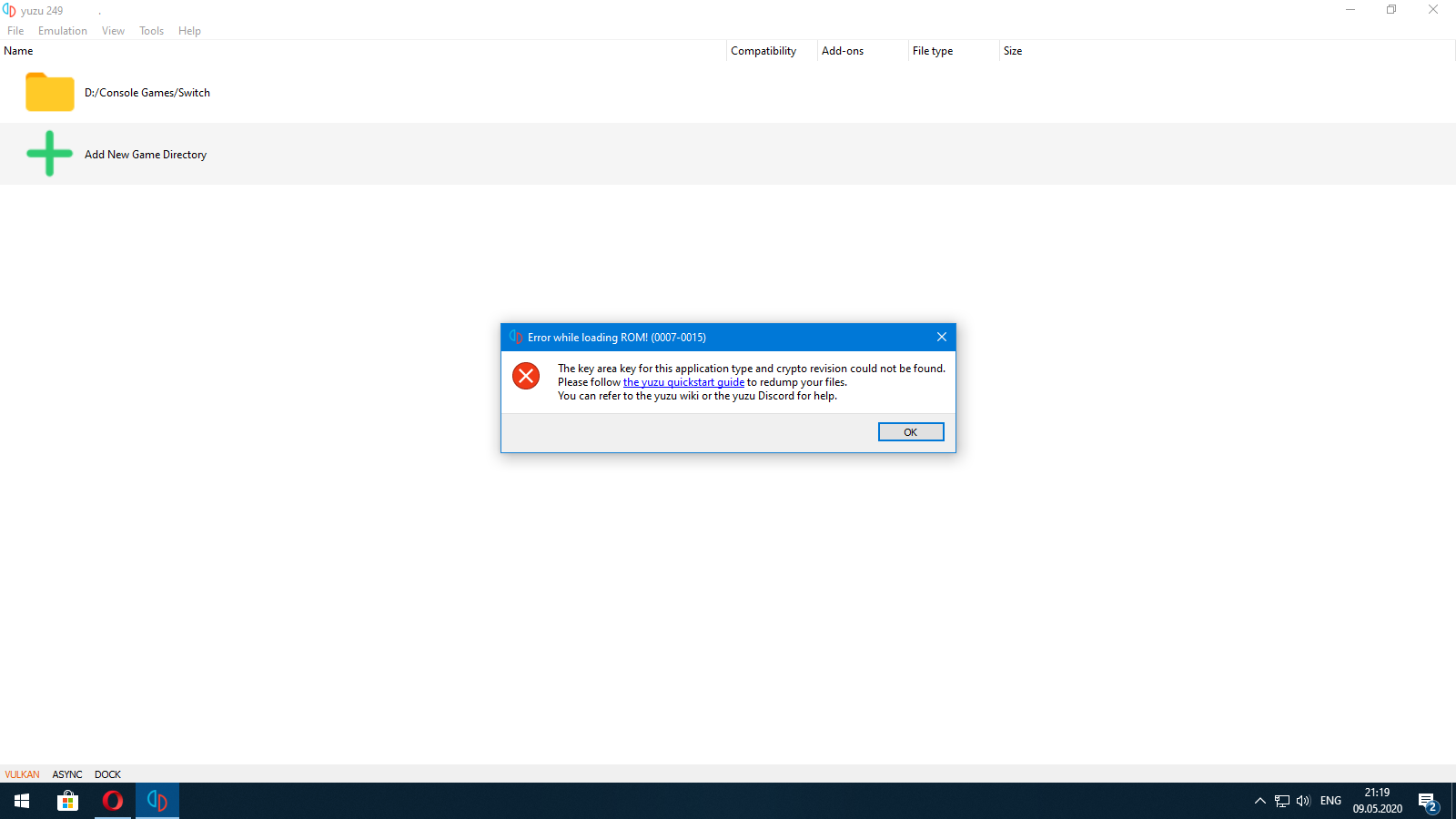Image resolution: width=1456 pixels, height=819 pixels.
Task: Restore down the yuzu window
Action: tap(1391, 10)
